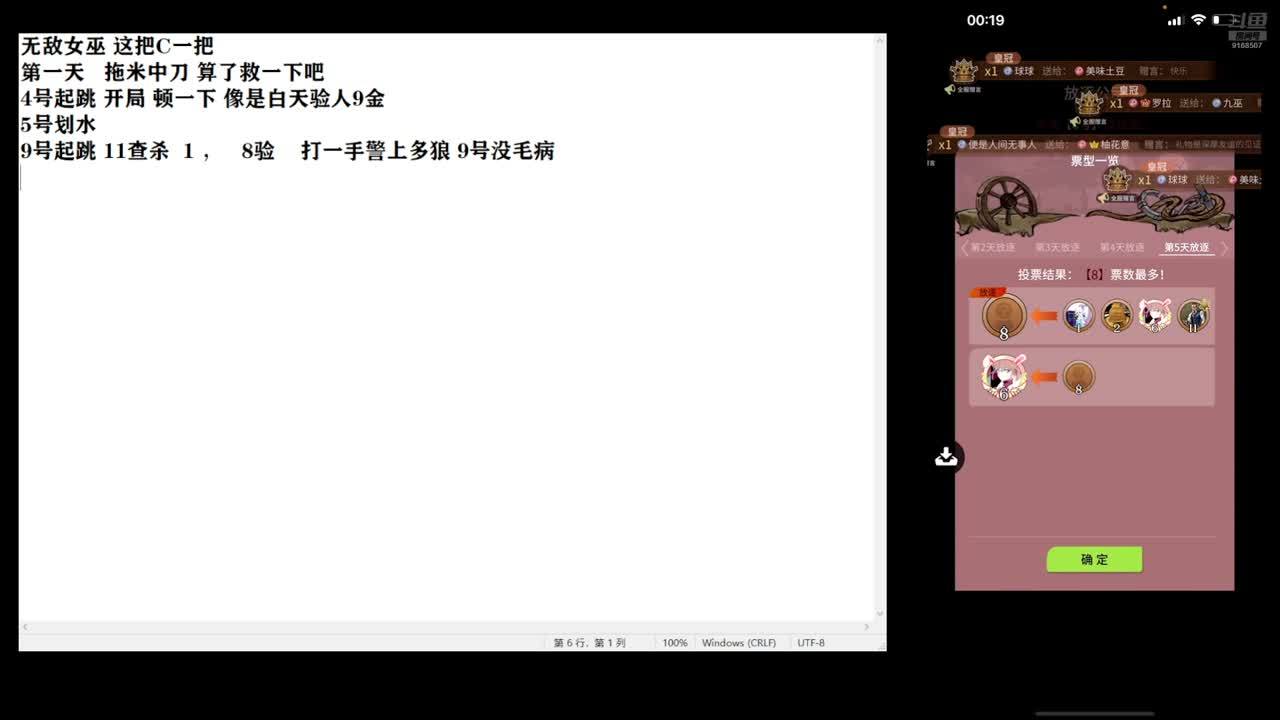Viewport: 1280px width, 720px height.
Task: Click the 100% zoom status bar entry
Action: [675, 643]
